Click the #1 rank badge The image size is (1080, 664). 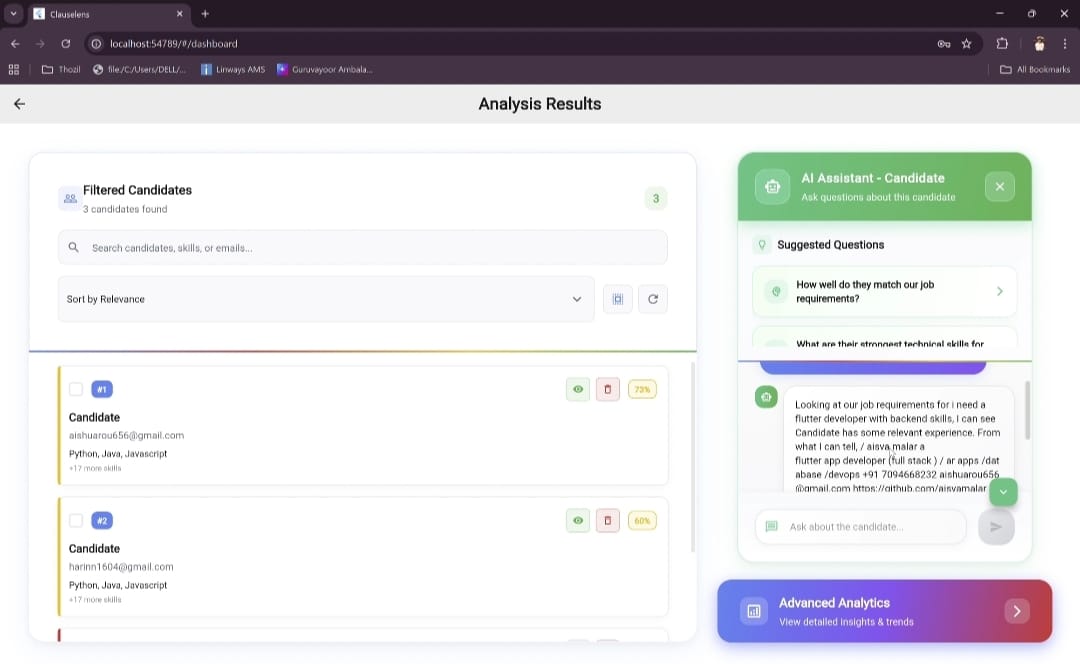[x=102, y=389]
